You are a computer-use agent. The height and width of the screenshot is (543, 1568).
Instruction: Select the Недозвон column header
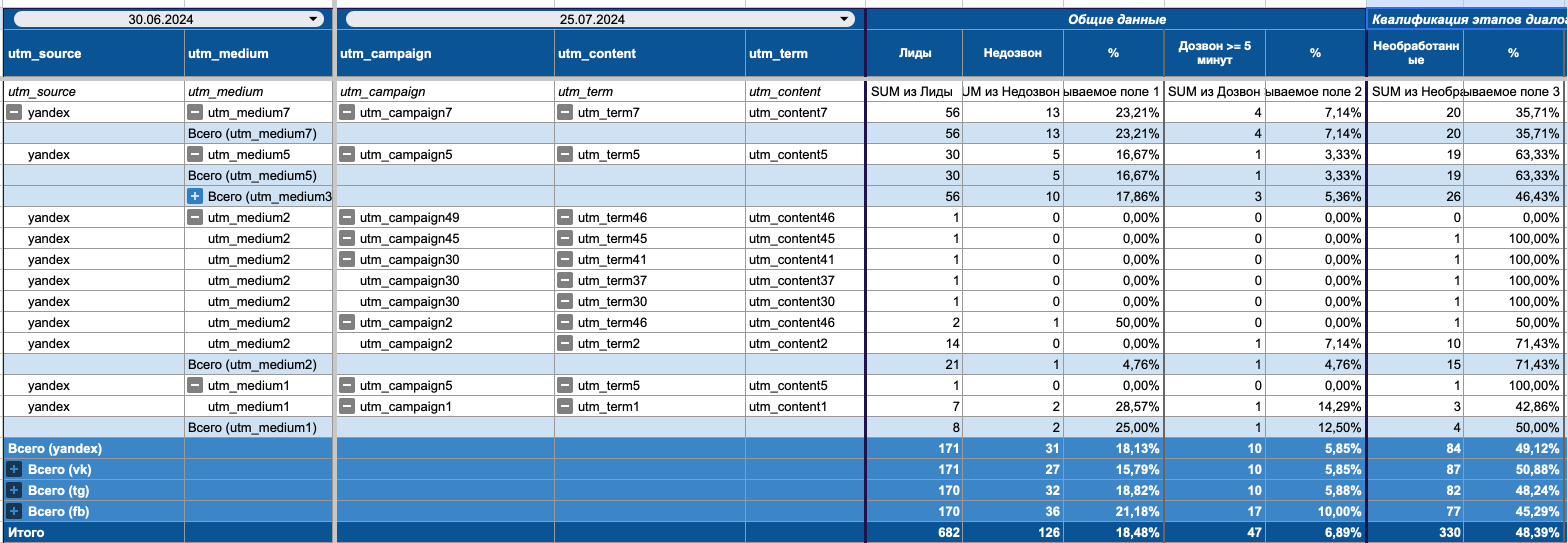point(1012,53)
